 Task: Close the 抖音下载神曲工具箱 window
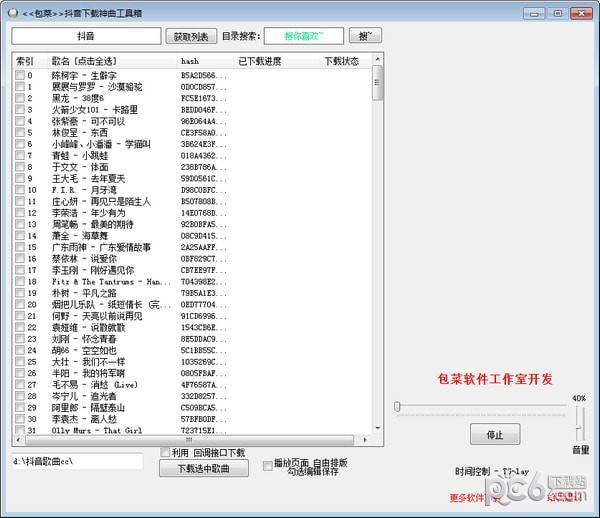click(x=581, y=13)
